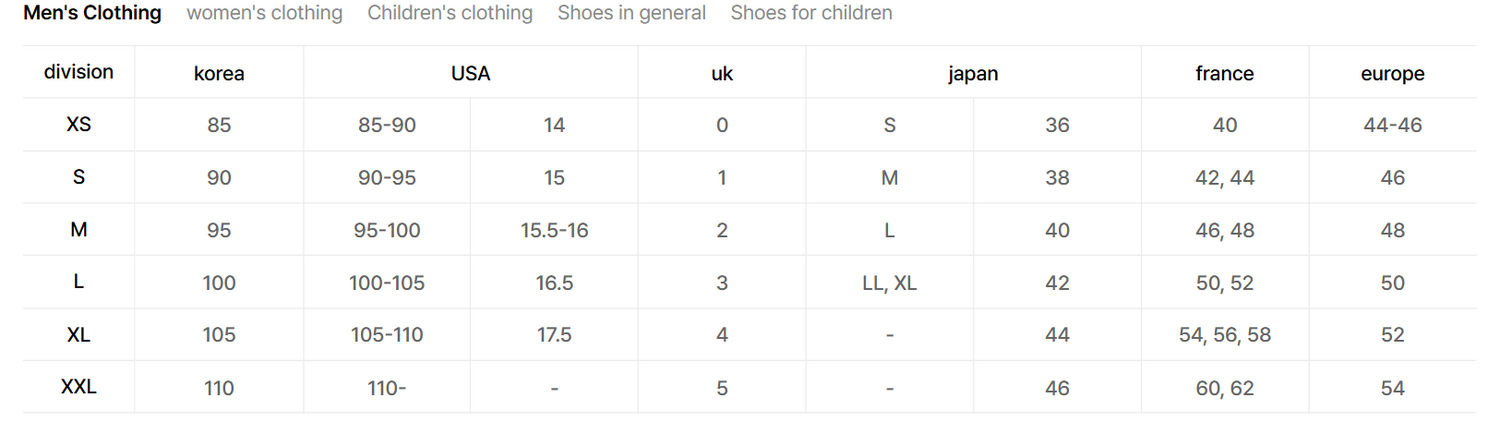Click the USA cell '100-105'
This screenshot has height=434, width=1500.
click(x=386, y=283)
